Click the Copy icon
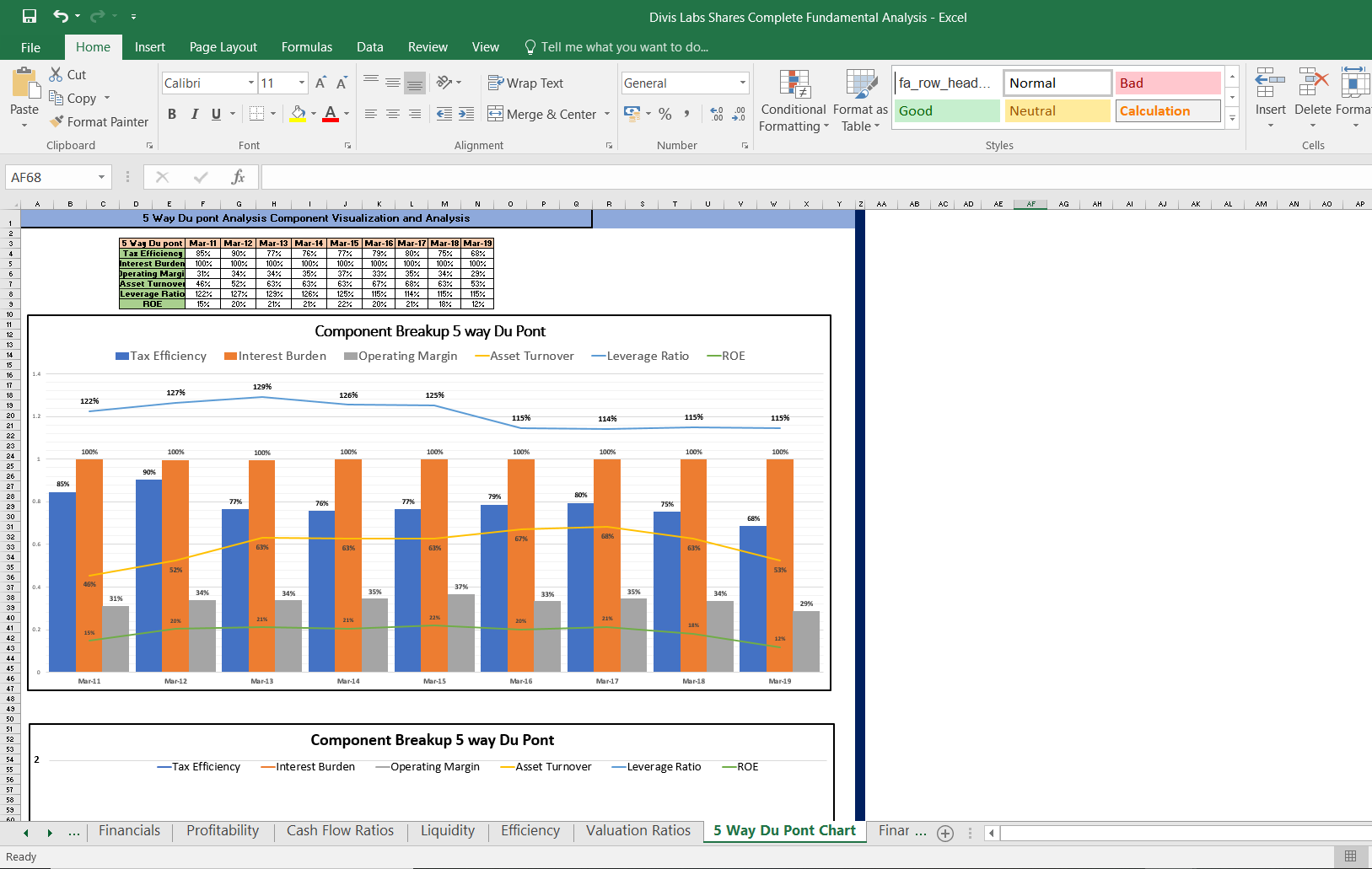This screenshot has width=1372, height=869. pyautogui.click(x=56, y=98)
